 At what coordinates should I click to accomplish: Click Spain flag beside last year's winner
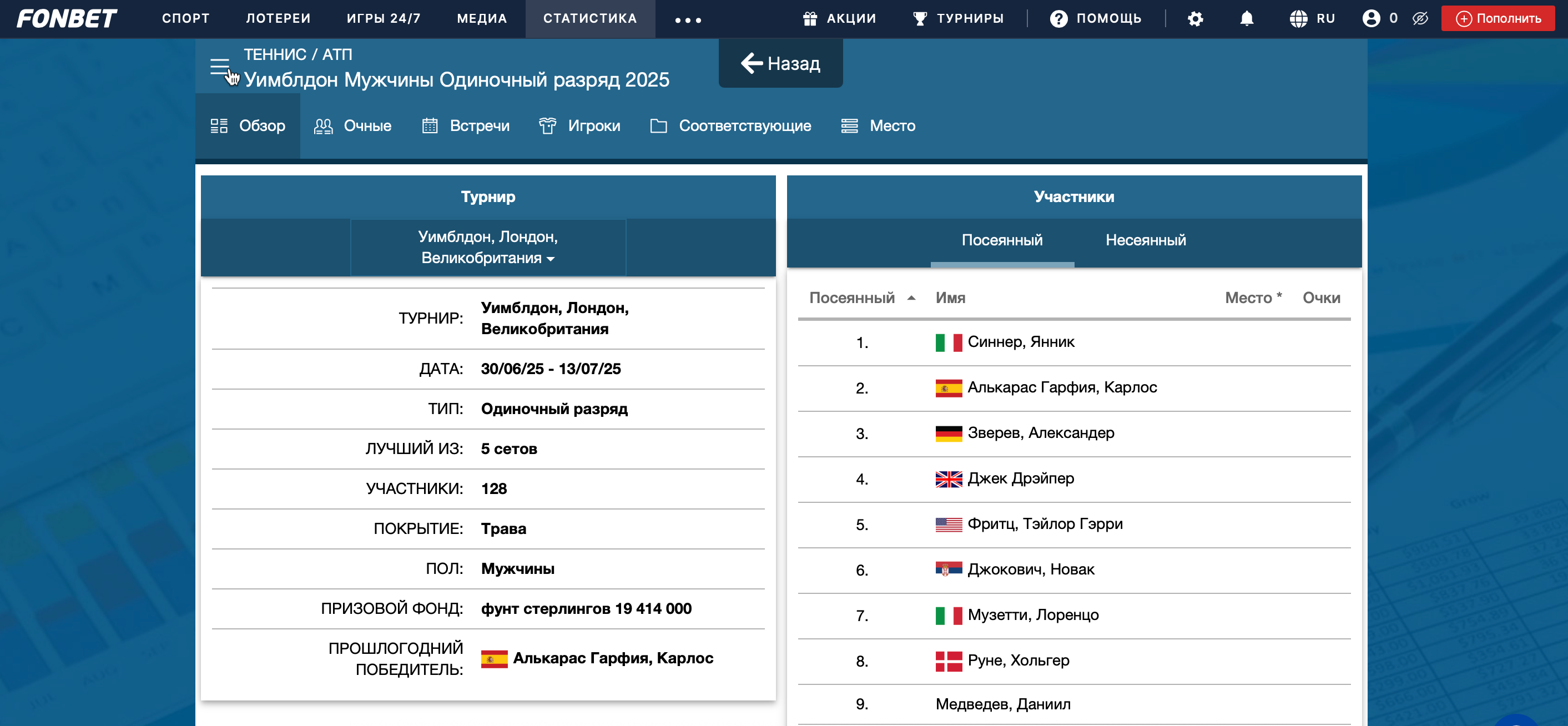[494, 659]
